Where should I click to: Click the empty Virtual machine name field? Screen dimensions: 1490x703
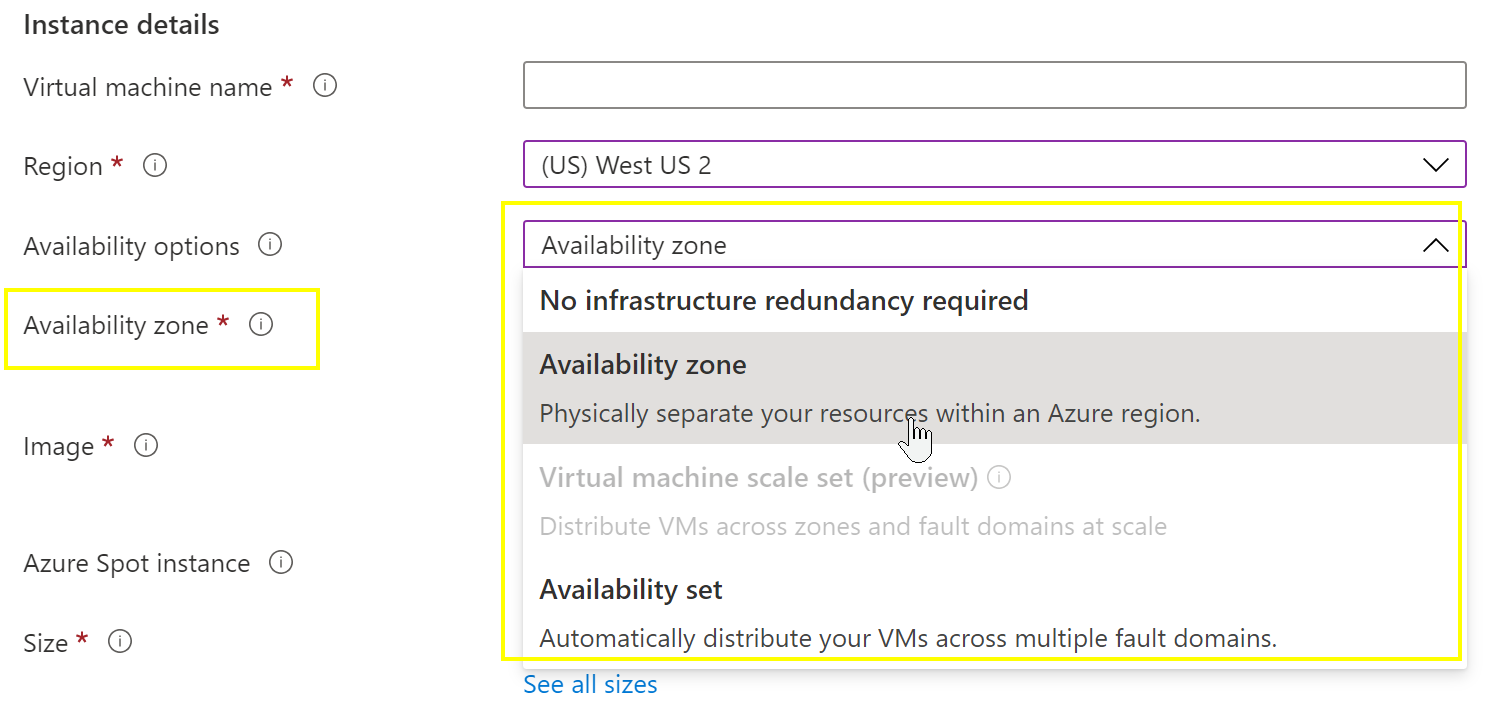[x=994, y=85]
